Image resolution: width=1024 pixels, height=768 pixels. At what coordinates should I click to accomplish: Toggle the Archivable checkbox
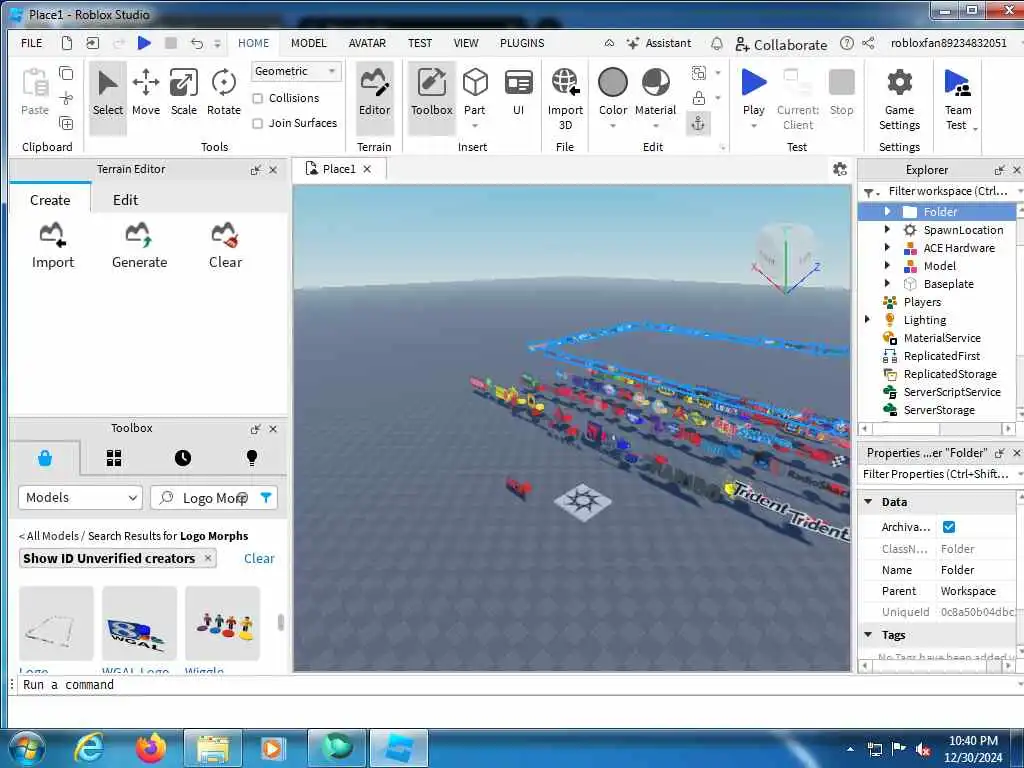tap(949, 527)
